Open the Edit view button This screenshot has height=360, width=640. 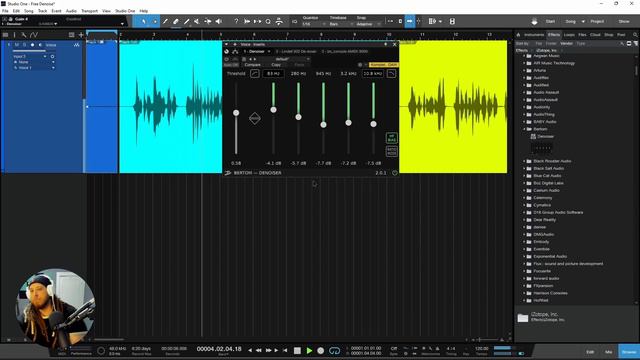[x=590, y=352]
